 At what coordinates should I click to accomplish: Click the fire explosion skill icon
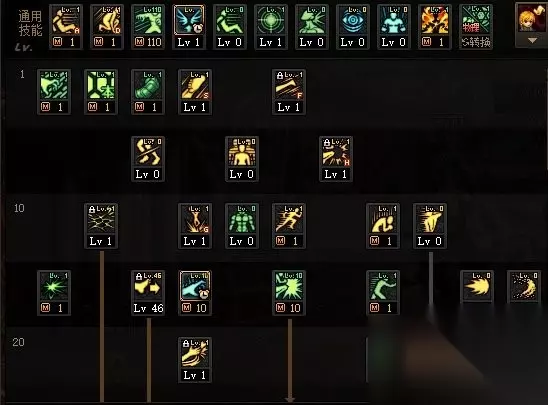[x=434, y=27]
